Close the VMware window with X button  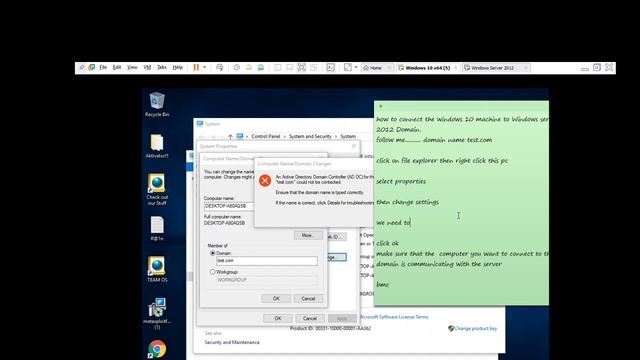tap(609, 67)
